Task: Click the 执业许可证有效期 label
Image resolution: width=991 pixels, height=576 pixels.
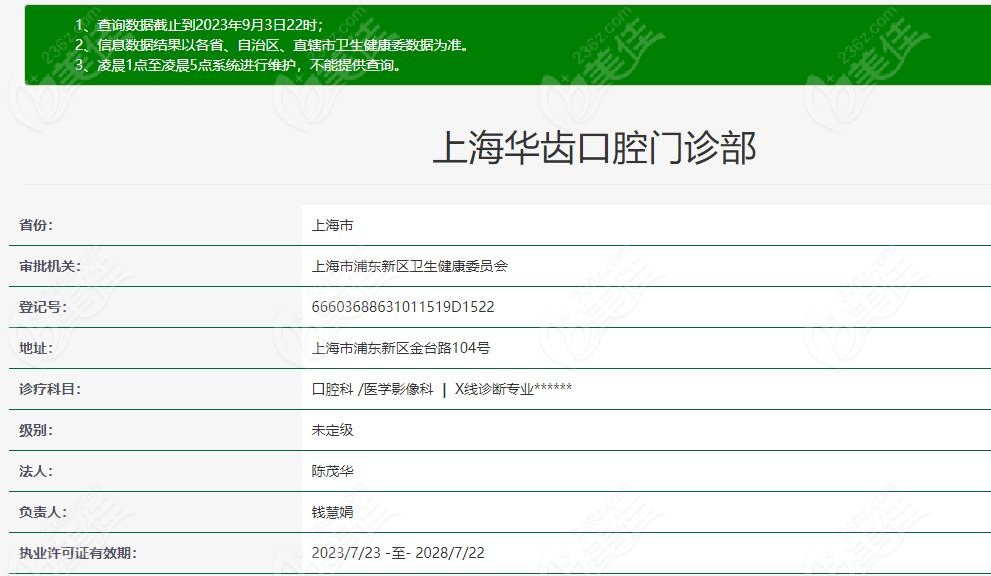Action: [x=78, y=553]
